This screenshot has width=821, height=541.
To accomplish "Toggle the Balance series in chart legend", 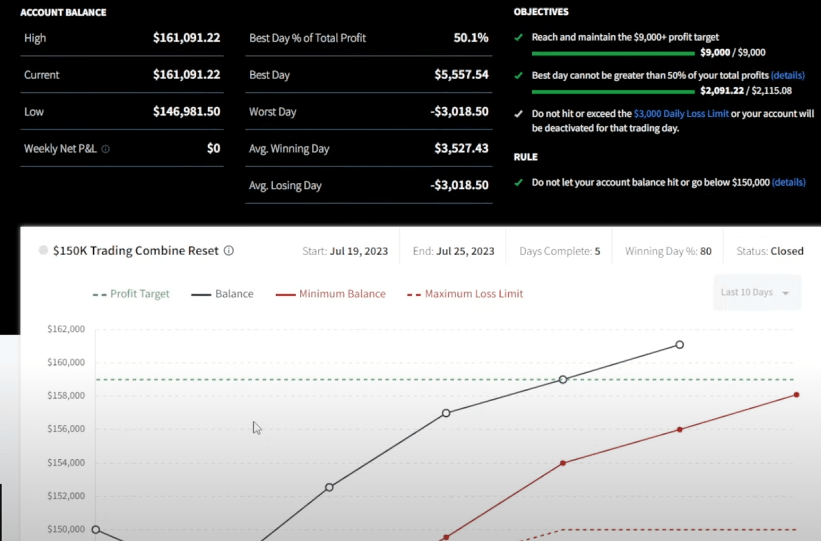I will pos(221,294).
